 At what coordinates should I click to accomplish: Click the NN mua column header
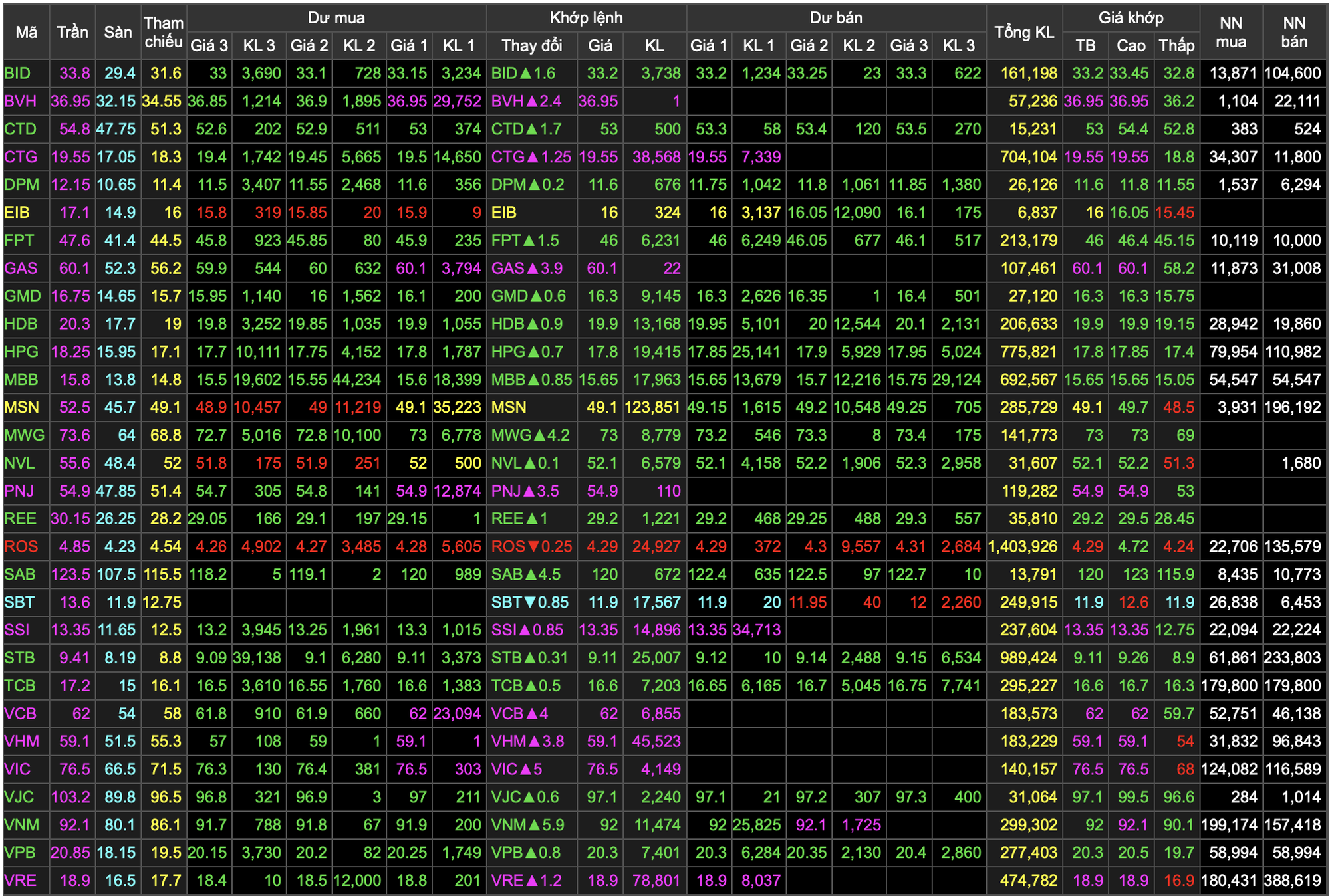[1231, 32]
